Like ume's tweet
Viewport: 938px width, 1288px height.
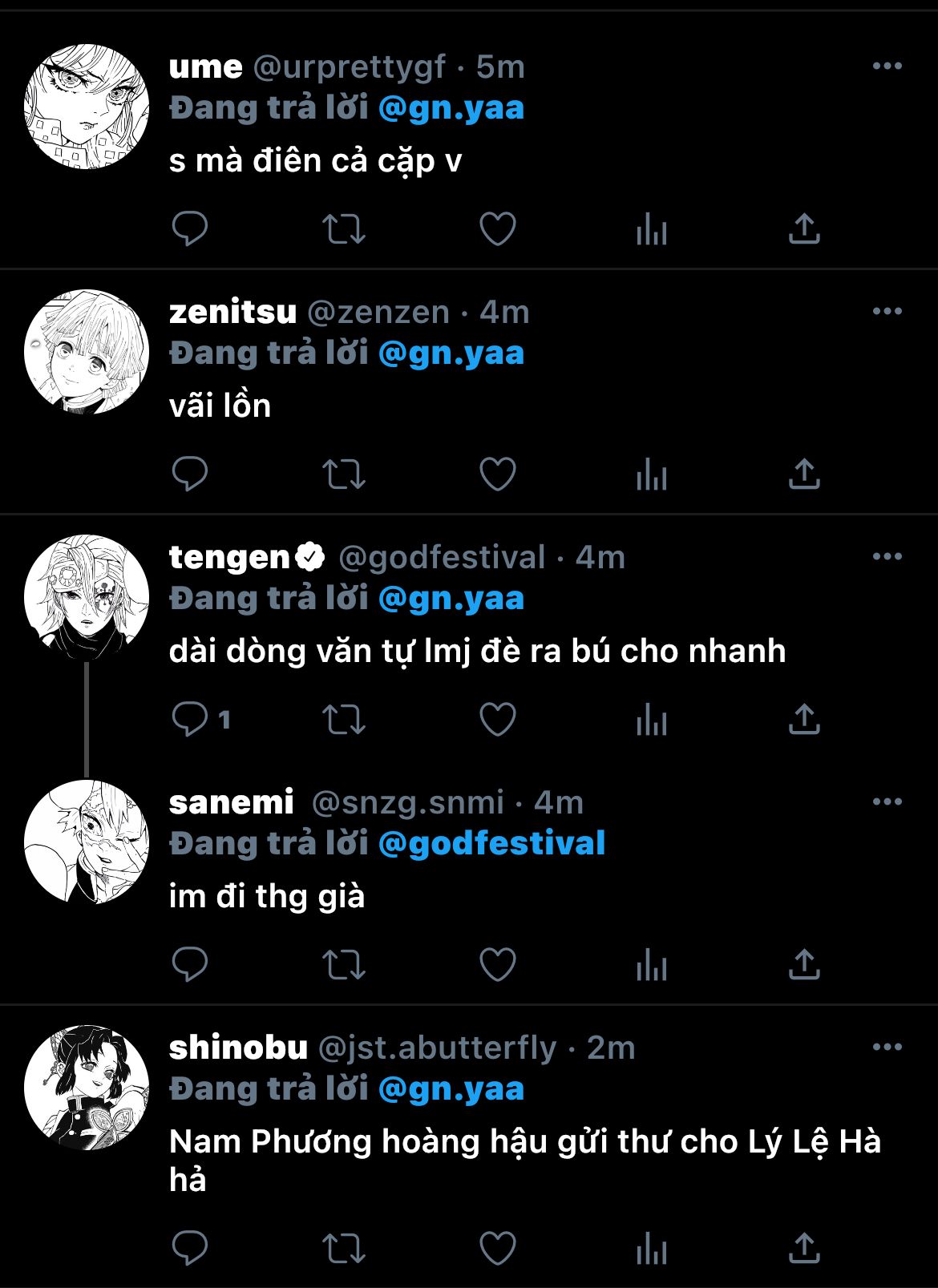(498, 229)
